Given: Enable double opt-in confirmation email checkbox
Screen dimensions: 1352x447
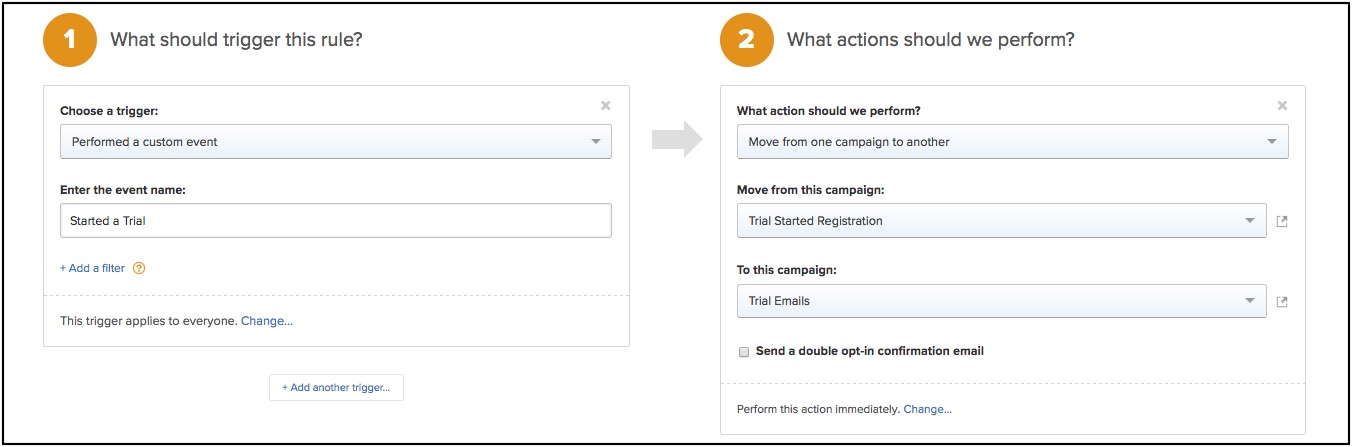Looking at the screenshot, I should (x=743, y=352).
